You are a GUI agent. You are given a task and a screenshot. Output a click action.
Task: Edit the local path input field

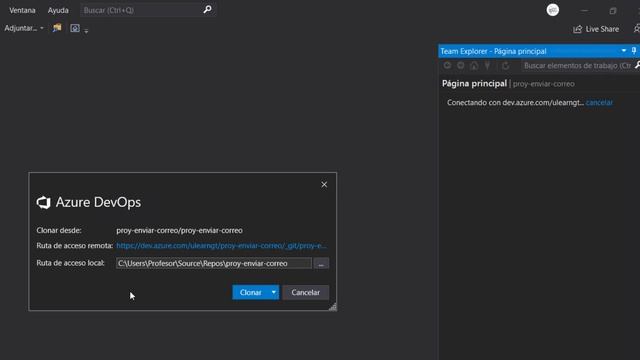[214, 263]
